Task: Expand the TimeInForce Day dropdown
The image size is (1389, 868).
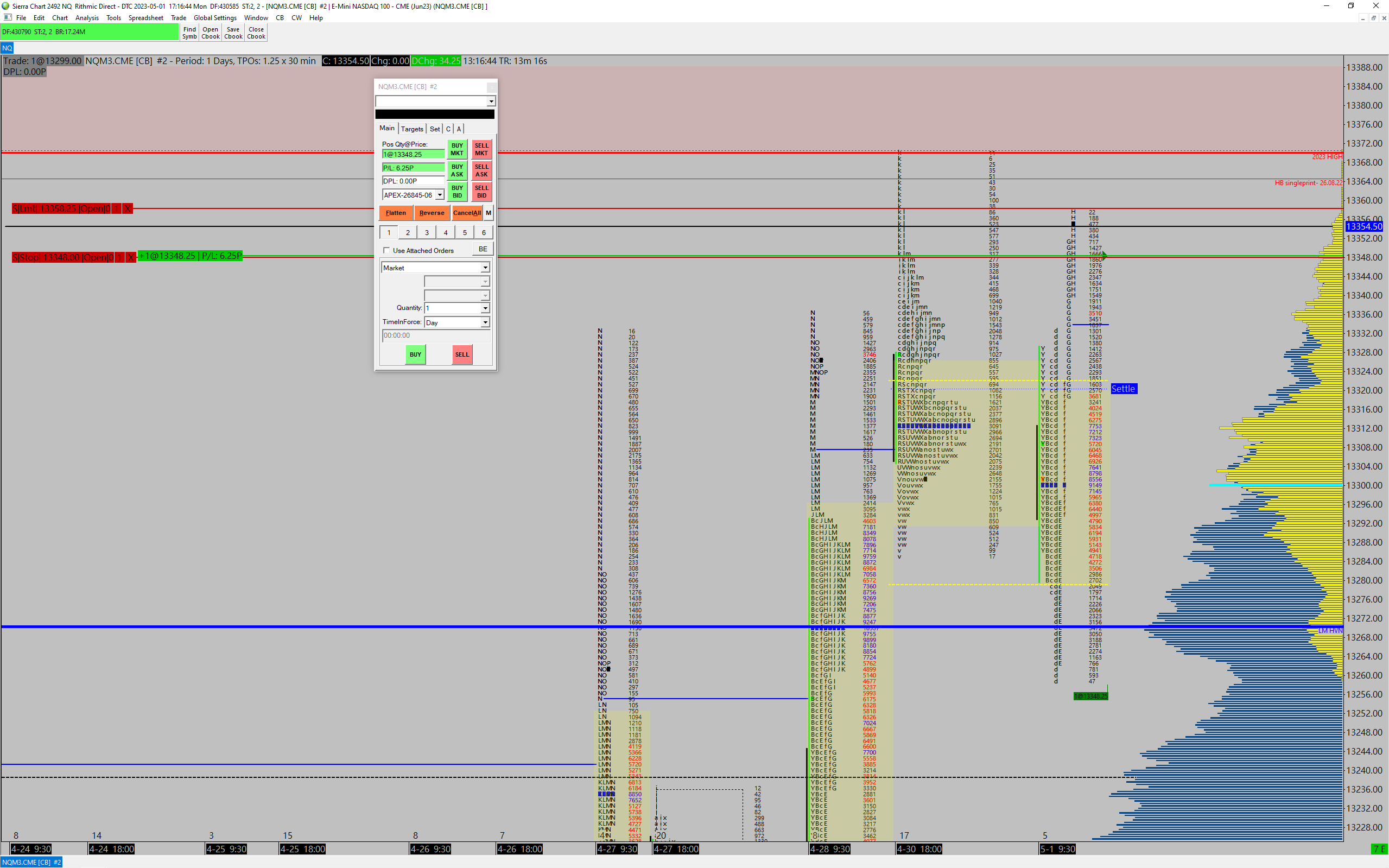Action: click(x=485, y=322)
